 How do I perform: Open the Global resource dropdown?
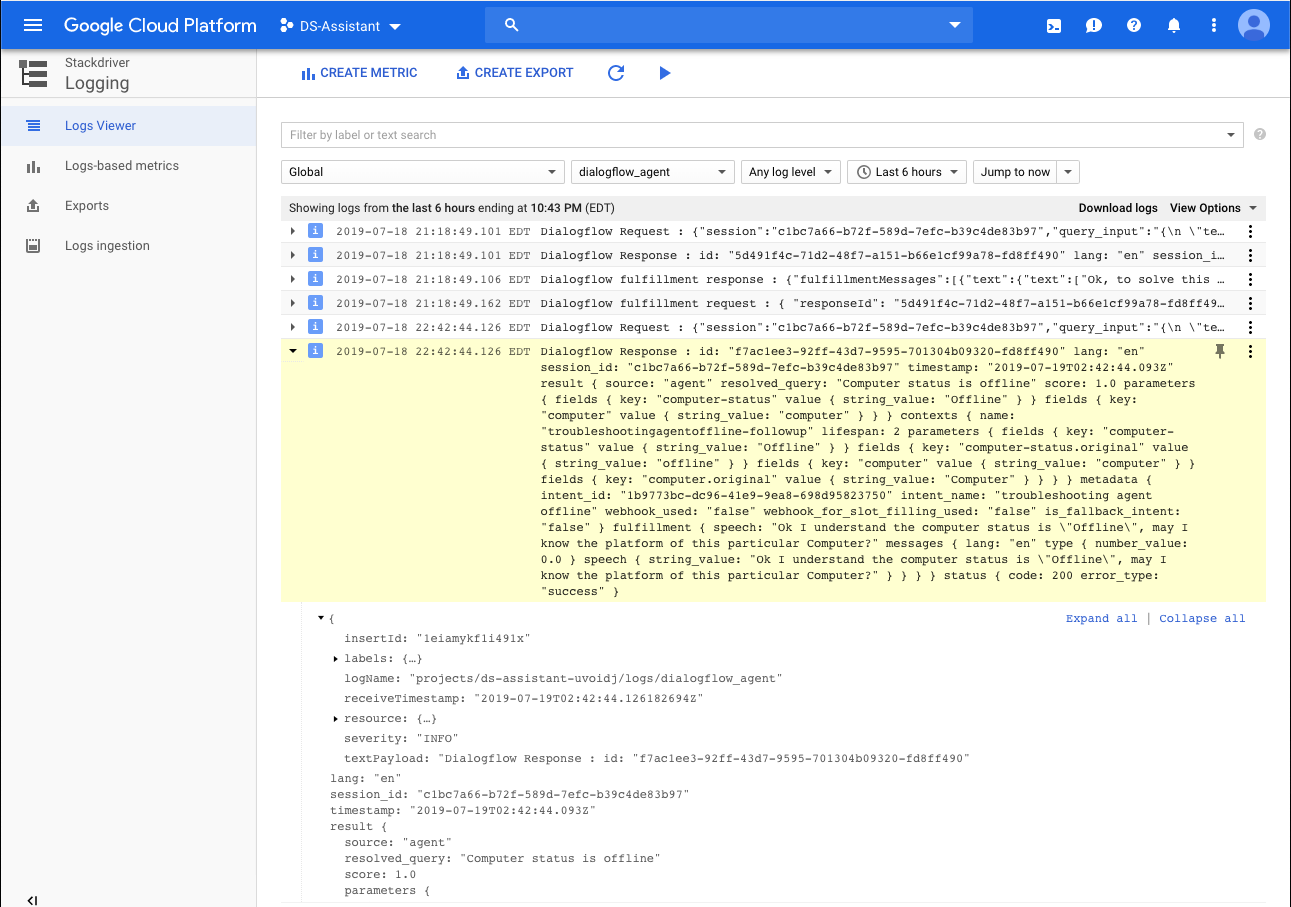[422, 172]
